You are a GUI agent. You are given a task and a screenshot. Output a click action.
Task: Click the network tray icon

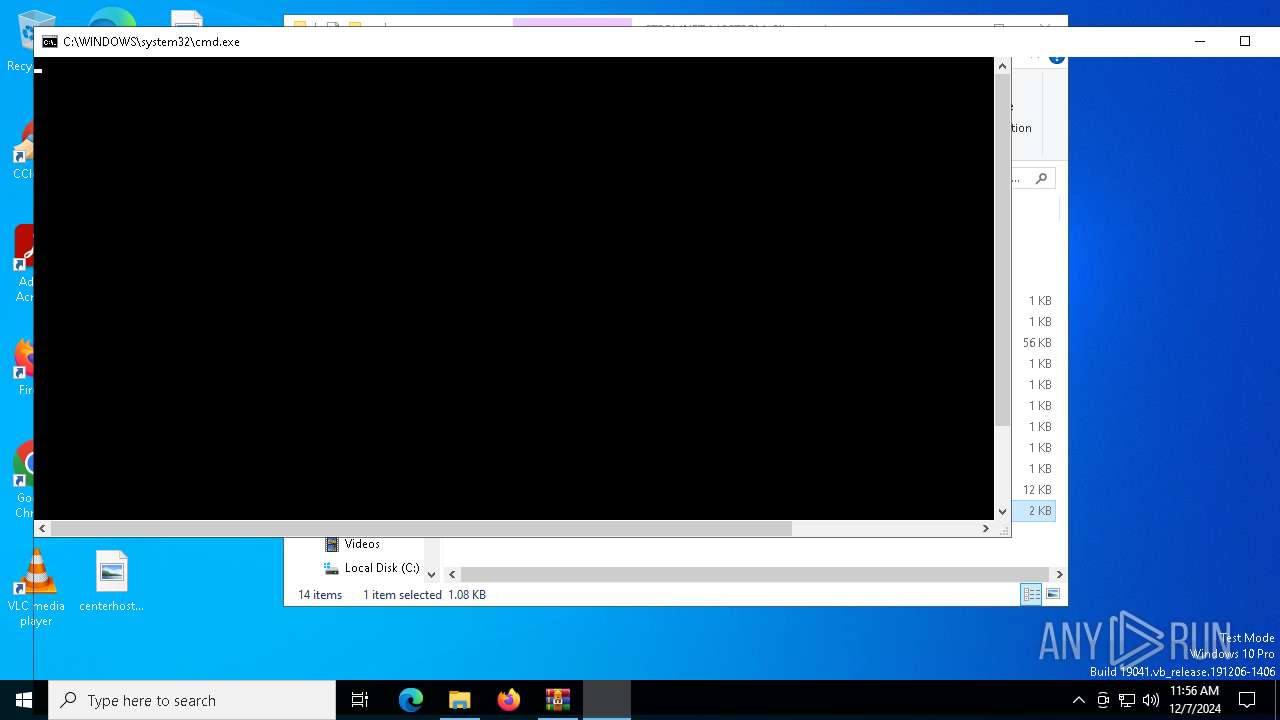click(x=1127, y=700)
